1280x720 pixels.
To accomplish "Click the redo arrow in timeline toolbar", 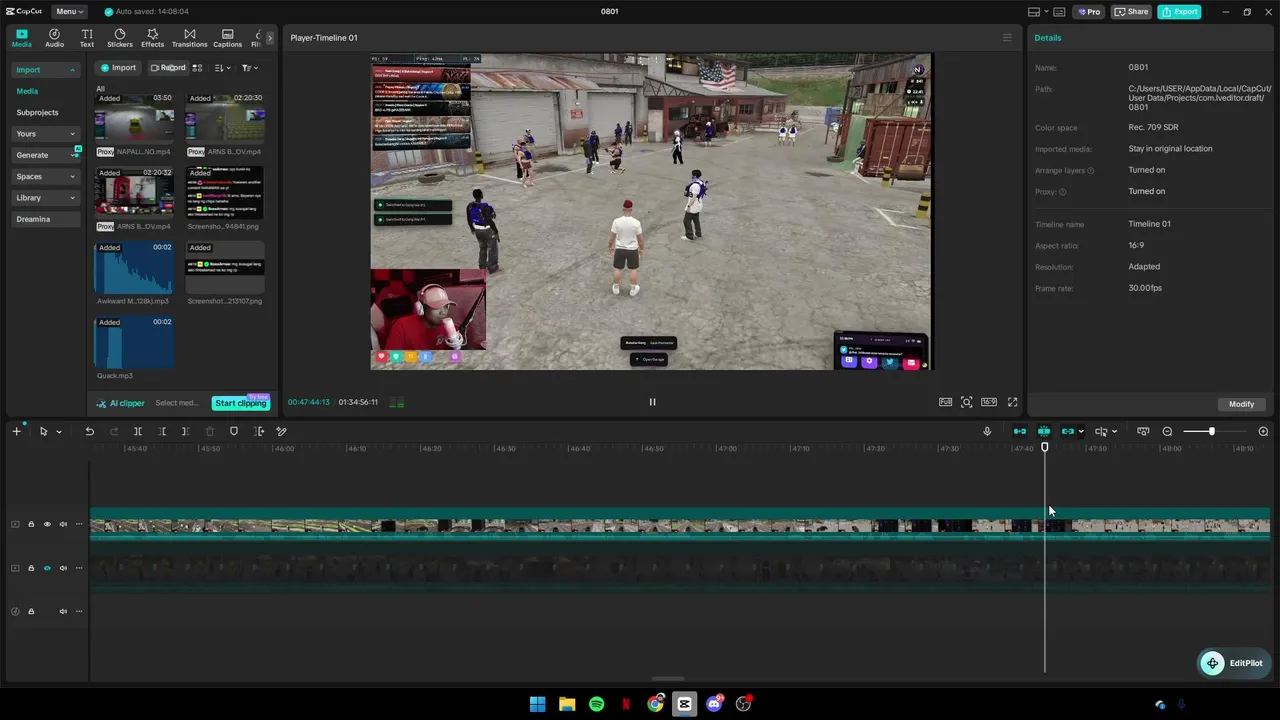I will pyautogui.click(x=113, y=432).
